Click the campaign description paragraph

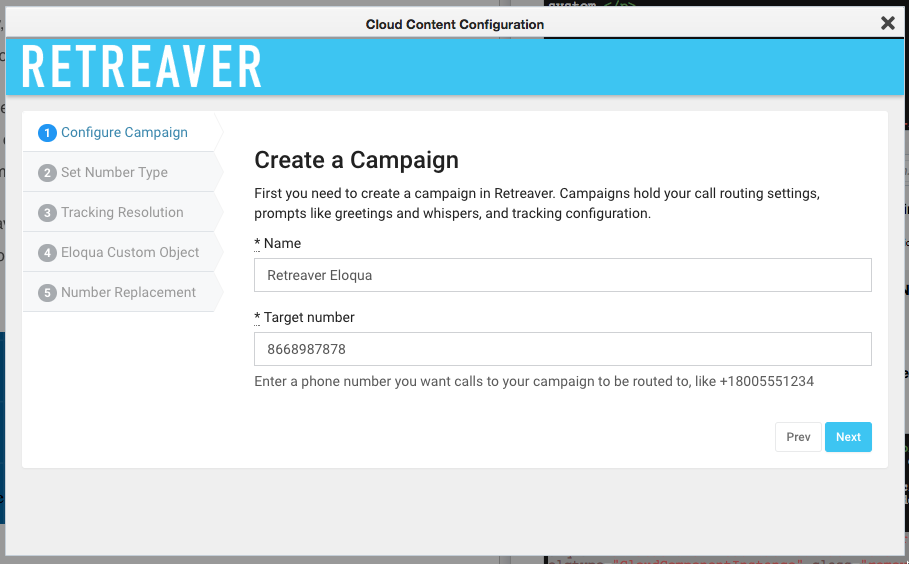[x=537, y=203]
